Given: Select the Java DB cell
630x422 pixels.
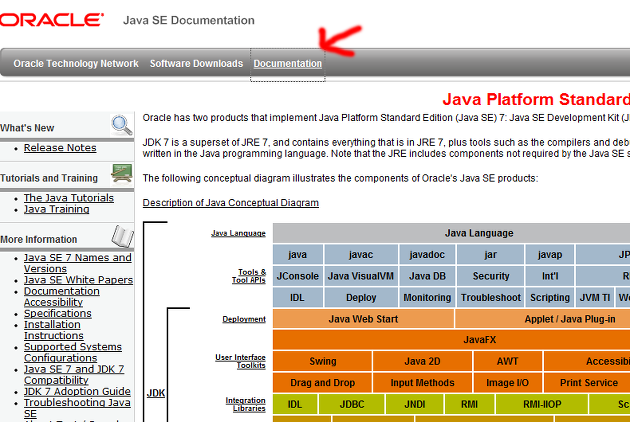Looking at the screenshot, I should coord(427,276).
